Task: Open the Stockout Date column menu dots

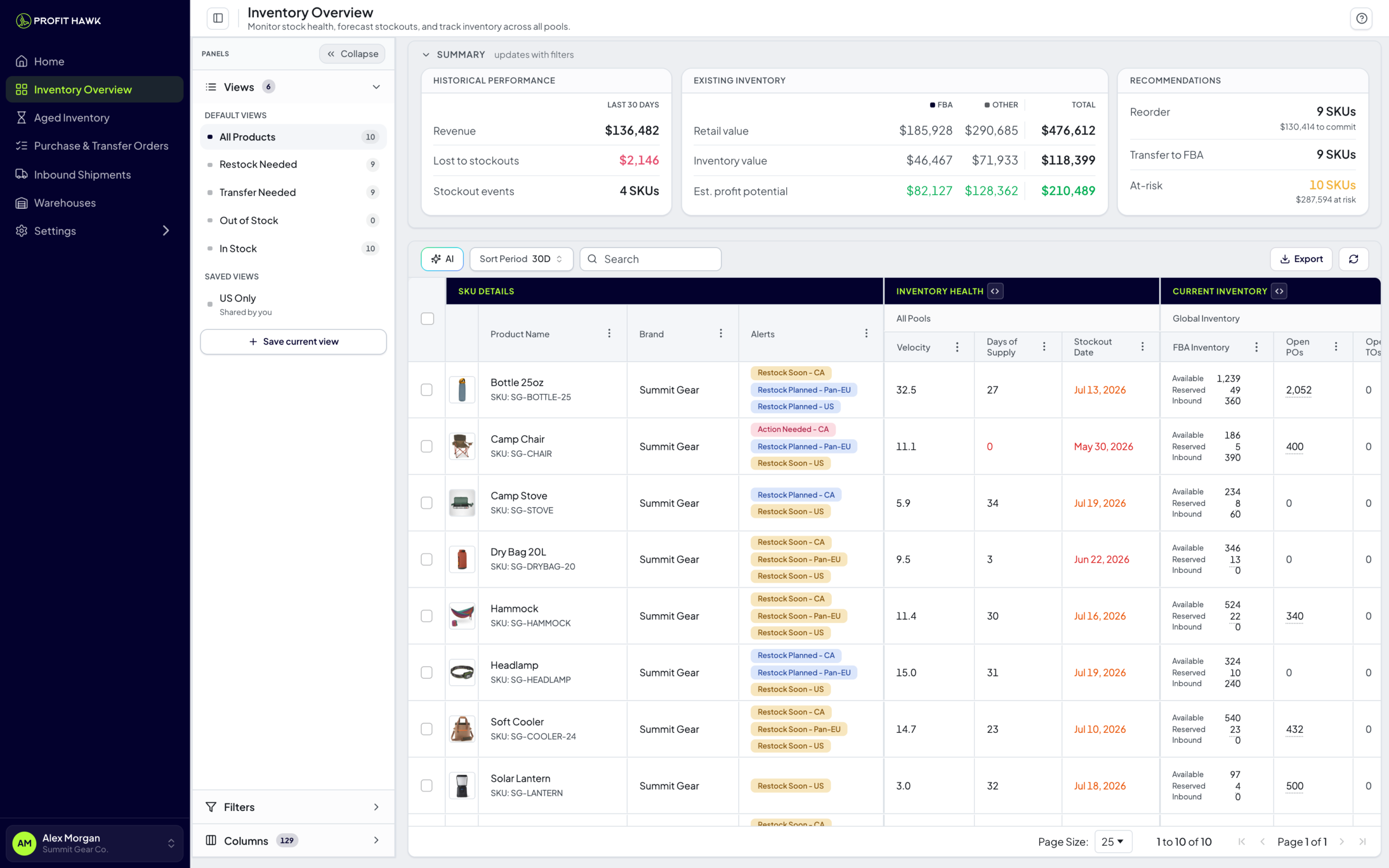Action: (x=1142, y=347)
